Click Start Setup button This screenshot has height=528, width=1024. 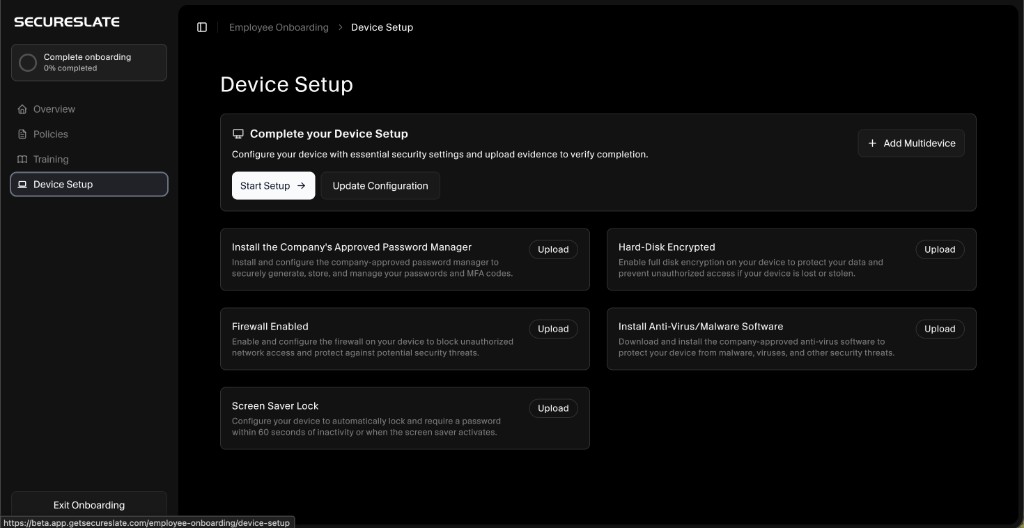pos(273,186)
